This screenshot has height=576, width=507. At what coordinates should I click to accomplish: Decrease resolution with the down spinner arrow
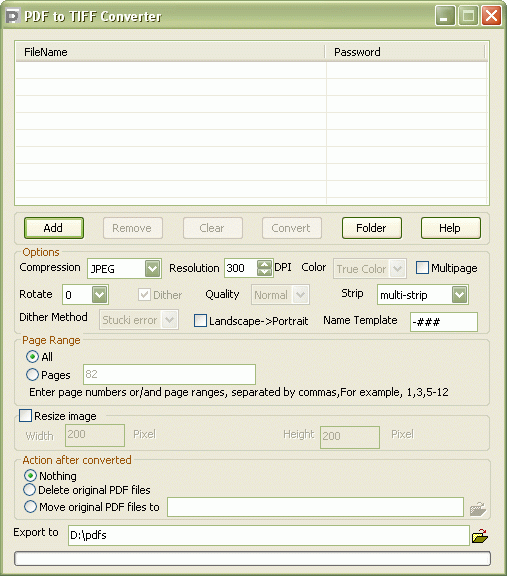264,272
